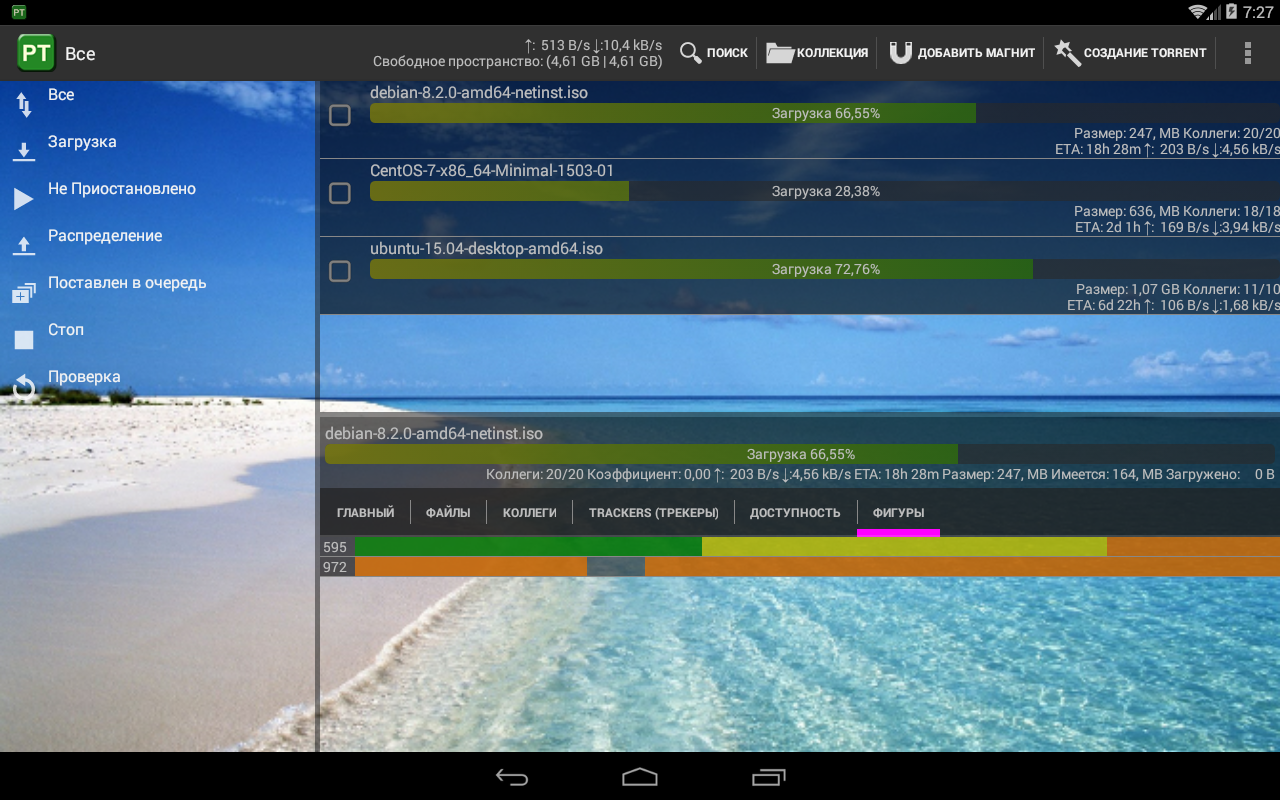Tap the battery status icon
The image size is (1280, 800).
click(1230, 12)
